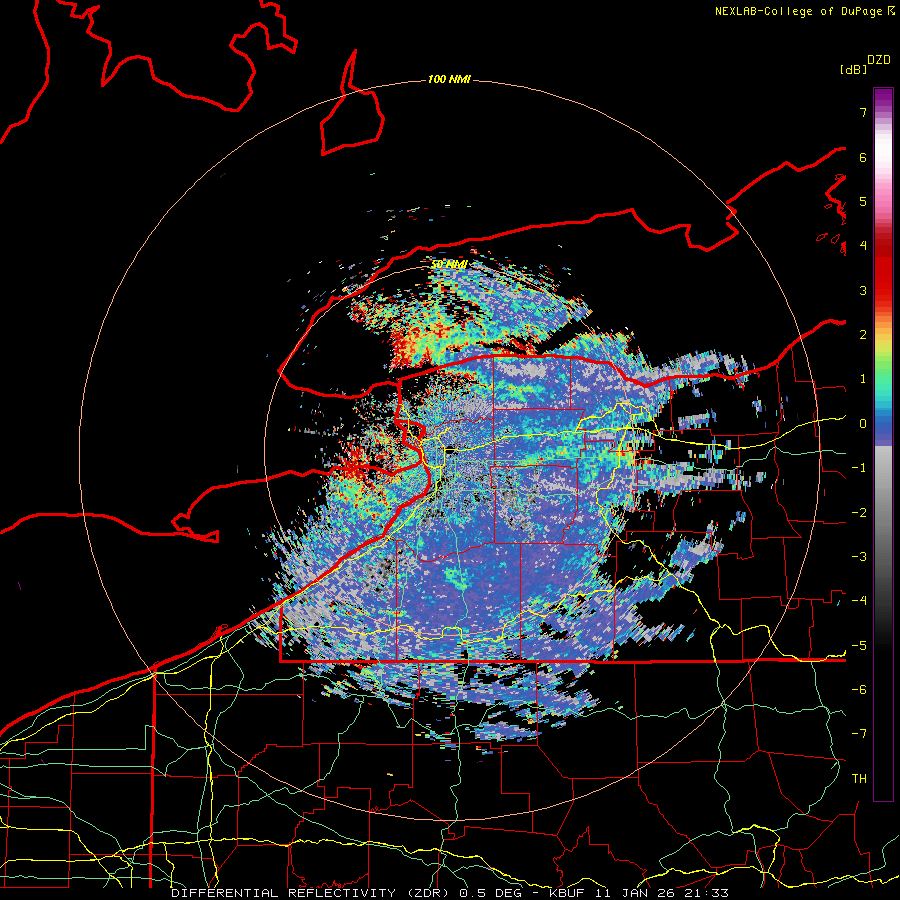Click the DZD legend title
900x900 pixels.
pyautogui.click(x=879, y=59)
